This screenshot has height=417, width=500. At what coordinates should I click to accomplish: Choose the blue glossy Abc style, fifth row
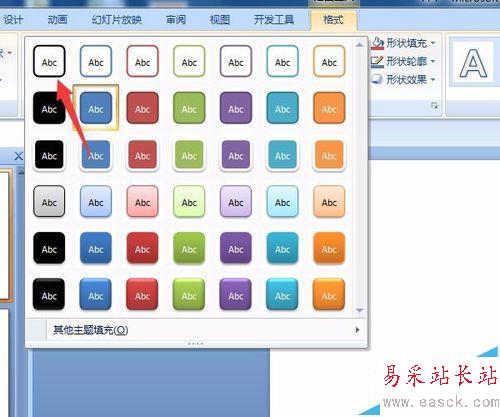(x=96, y=248)
